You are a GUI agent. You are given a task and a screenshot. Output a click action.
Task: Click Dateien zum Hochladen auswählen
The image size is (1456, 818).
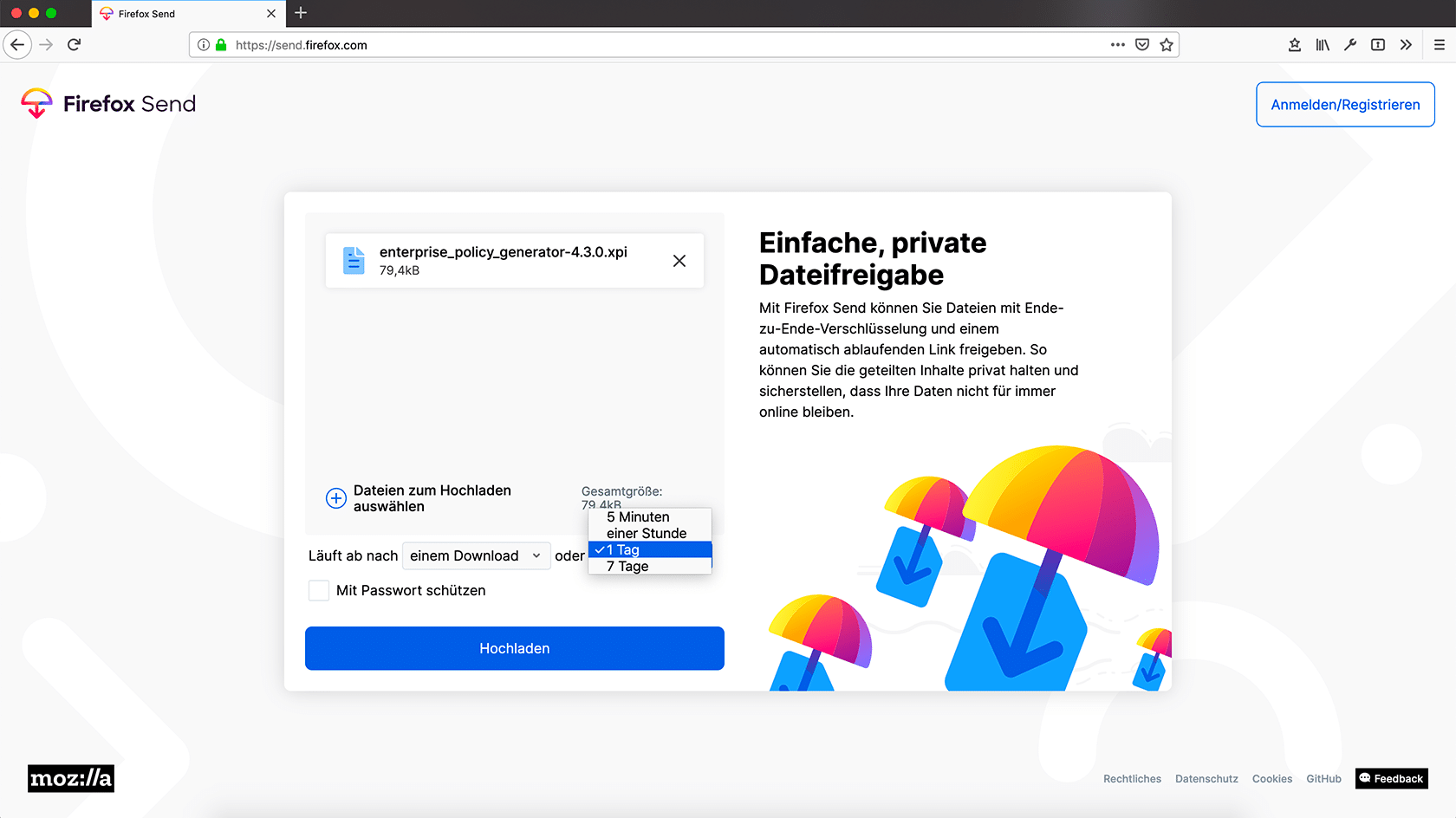(432, 498)
